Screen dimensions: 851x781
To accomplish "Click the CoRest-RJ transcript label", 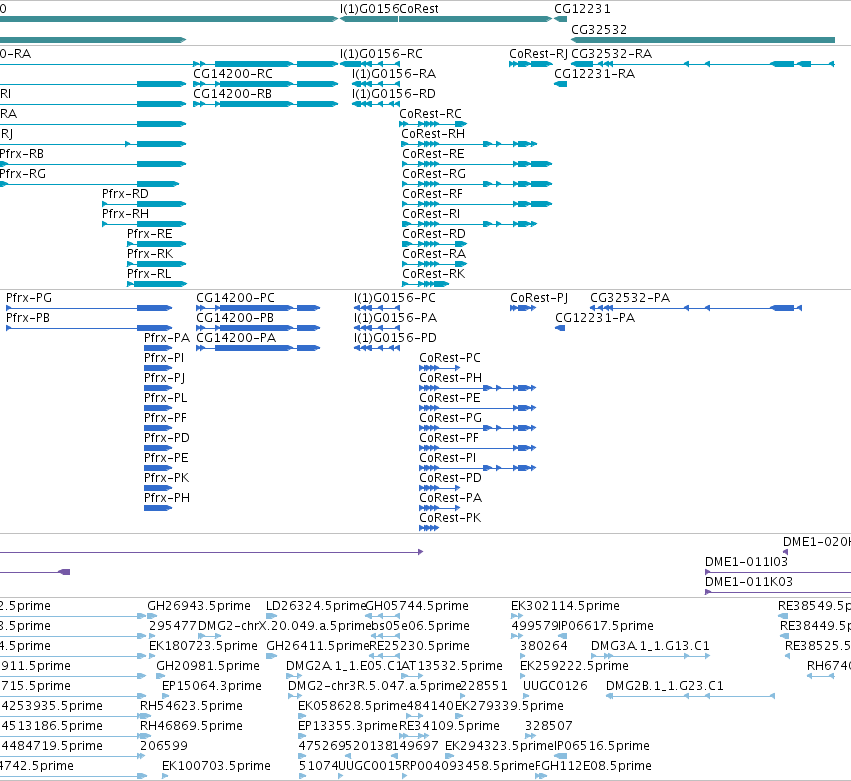I will click(538, 54).
